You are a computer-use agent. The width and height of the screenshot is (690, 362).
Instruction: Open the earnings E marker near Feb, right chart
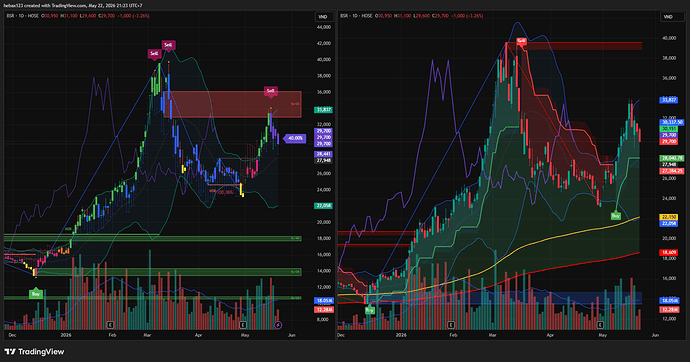point(451,325)
